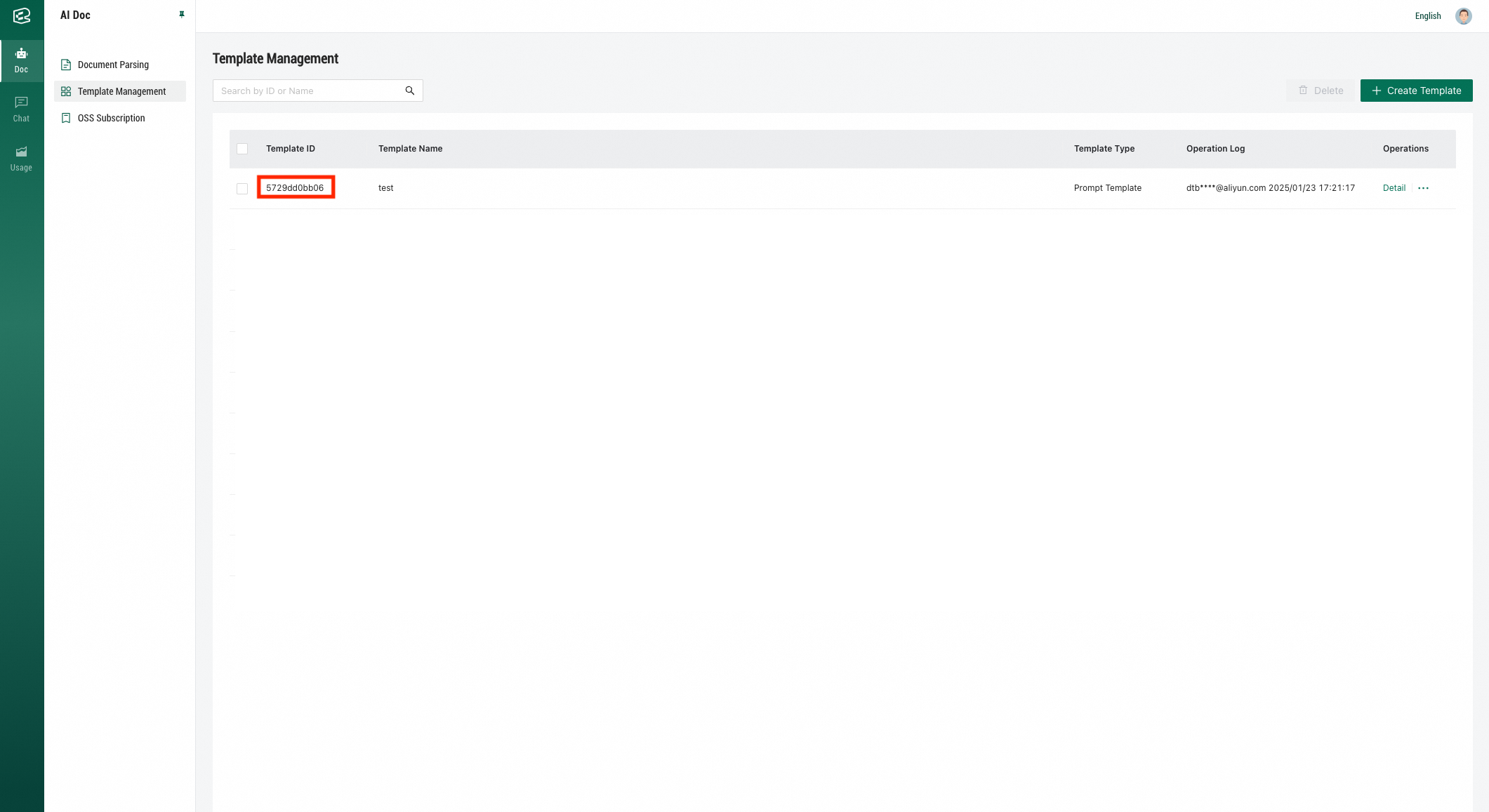Focus the Search by ID or Name field
Viewport: 1489px width, 812px height.
click(309, 91)
